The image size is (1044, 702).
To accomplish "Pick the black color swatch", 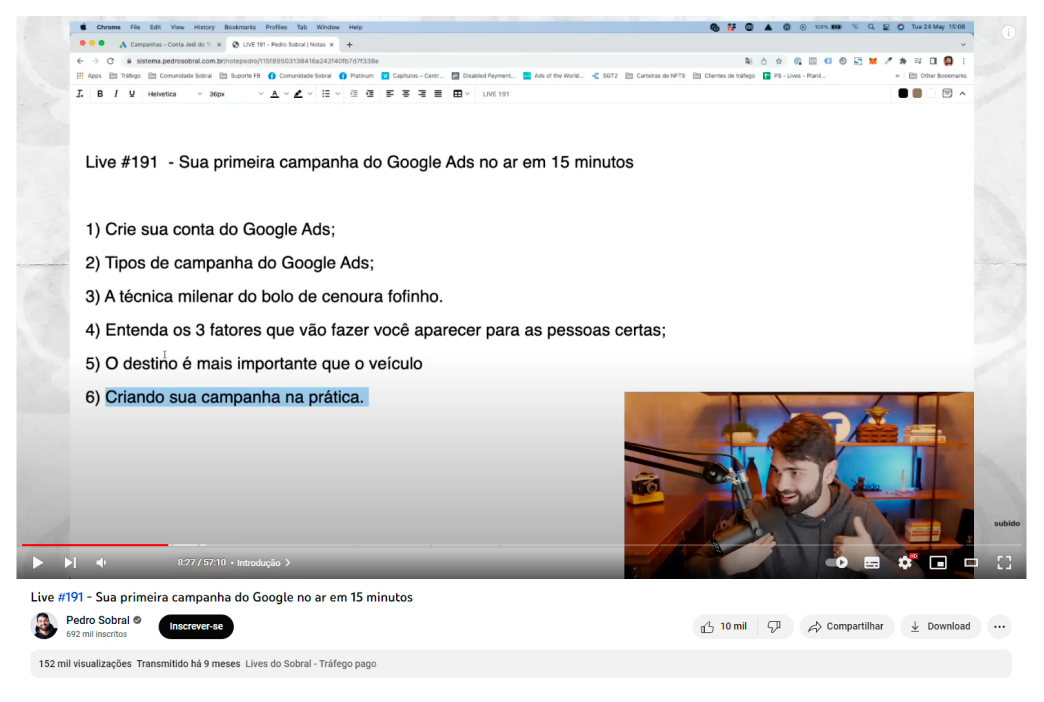I will (x=903, y=93).
